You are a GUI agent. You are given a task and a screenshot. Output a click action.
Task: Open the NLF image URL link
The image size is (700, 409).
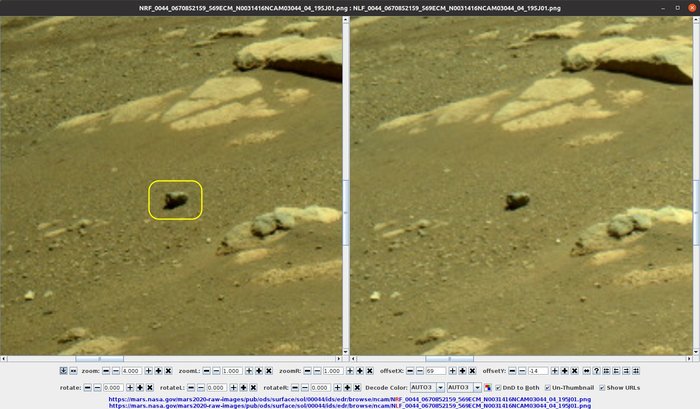350,405
